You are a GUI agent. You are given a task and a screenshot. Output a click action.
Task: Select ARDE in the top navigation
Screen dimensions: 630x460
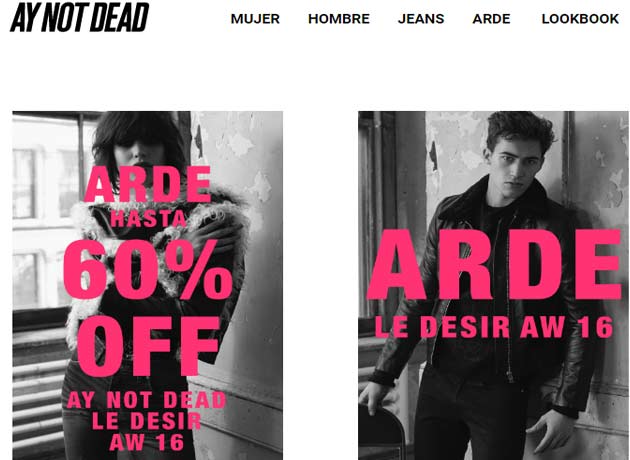point(491,19)
